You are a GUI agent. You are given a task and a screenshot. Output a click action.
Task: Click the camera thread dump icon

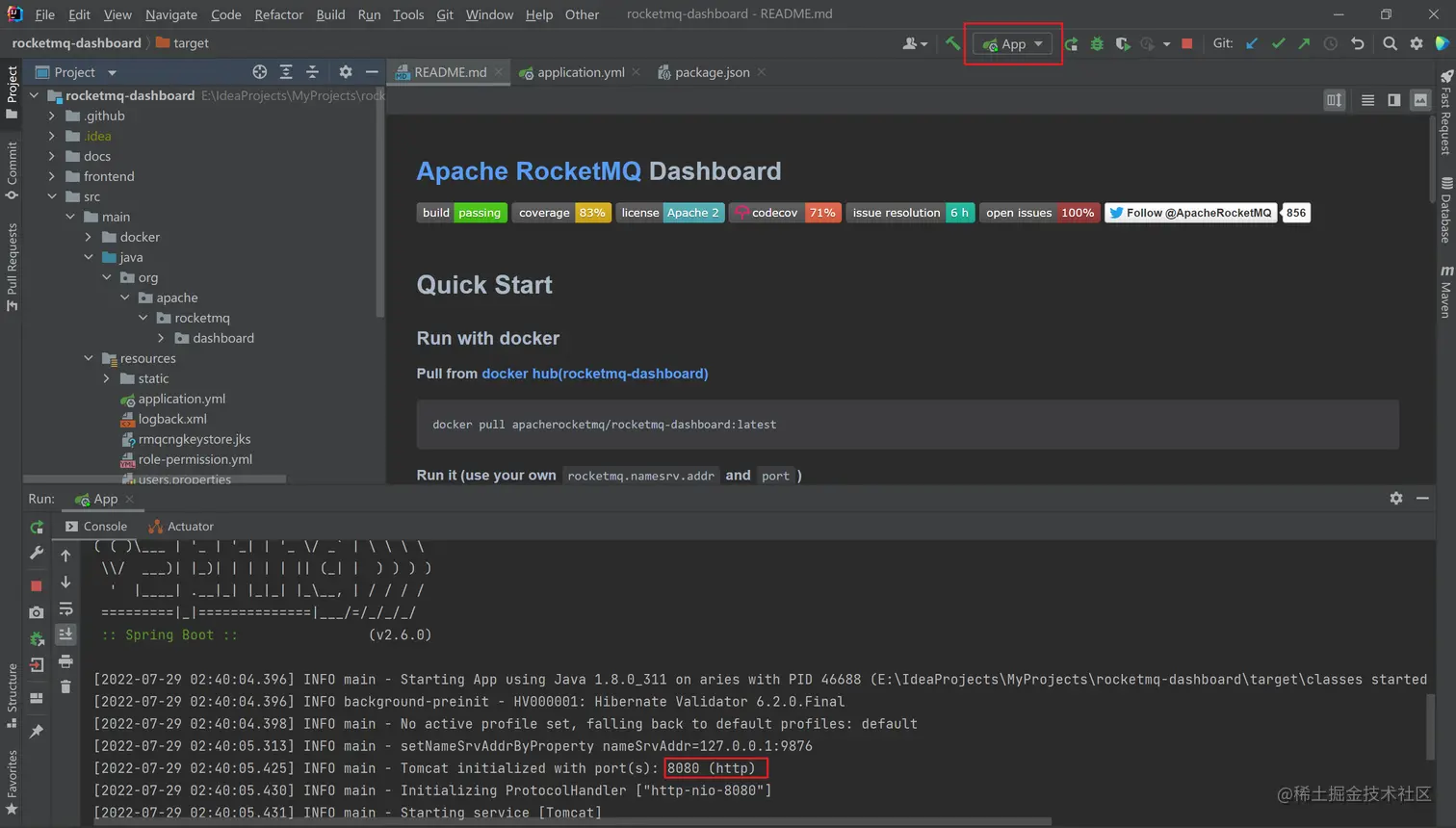click(x=37, y=612)
